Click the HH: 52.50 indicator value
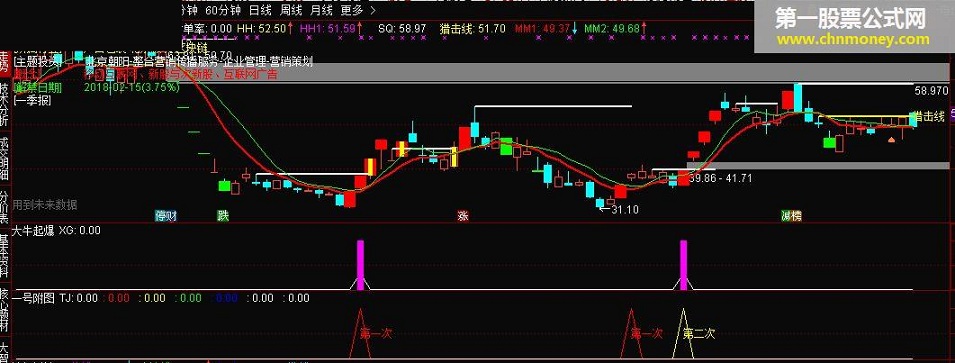 point(263,28)
